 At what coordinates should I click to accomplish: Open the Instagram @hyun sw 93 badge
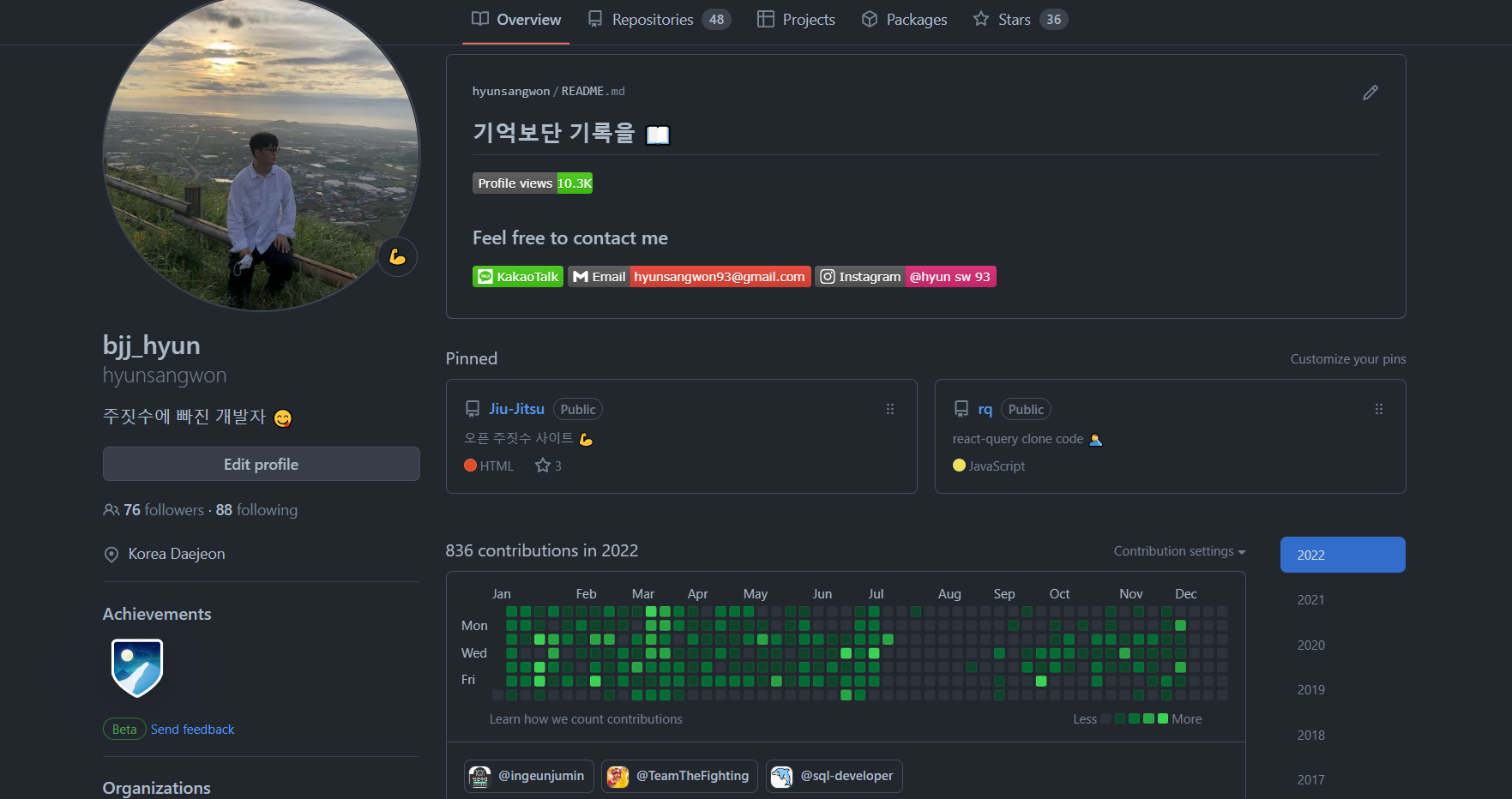[905, 277]
